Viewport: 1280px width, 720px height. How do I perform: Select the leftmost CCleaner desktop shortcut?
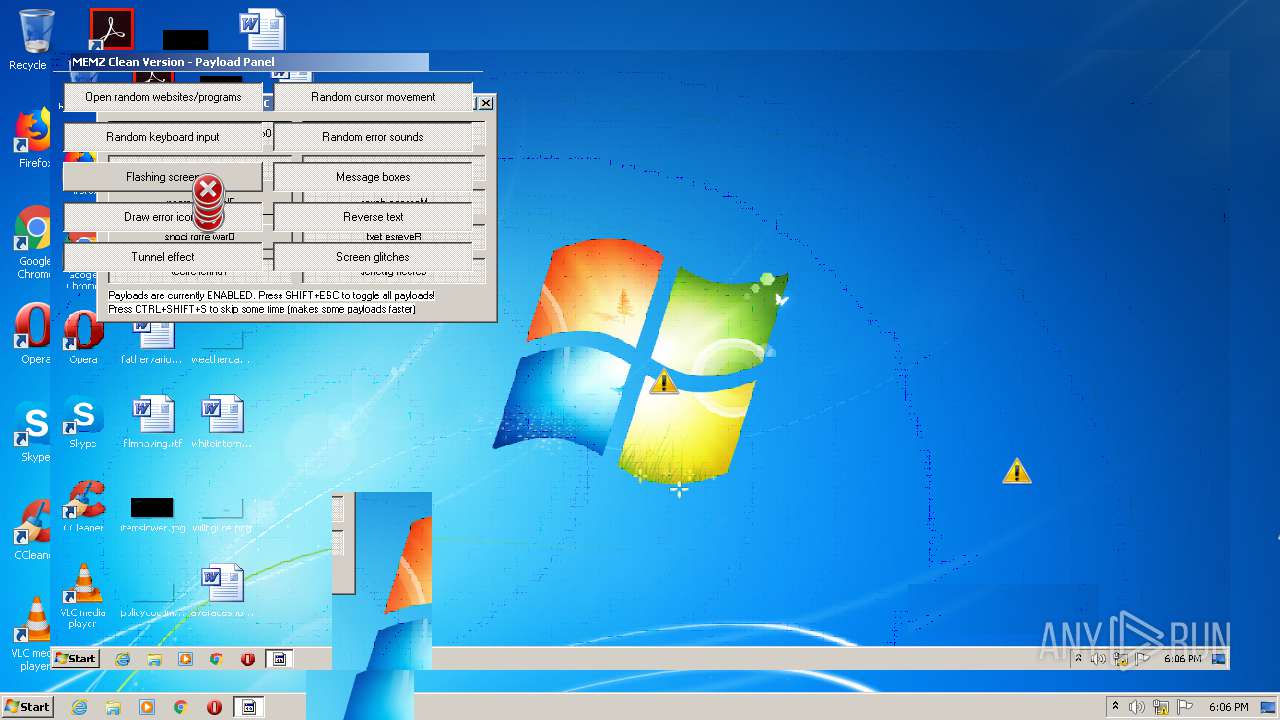click(x=33, y=530)
